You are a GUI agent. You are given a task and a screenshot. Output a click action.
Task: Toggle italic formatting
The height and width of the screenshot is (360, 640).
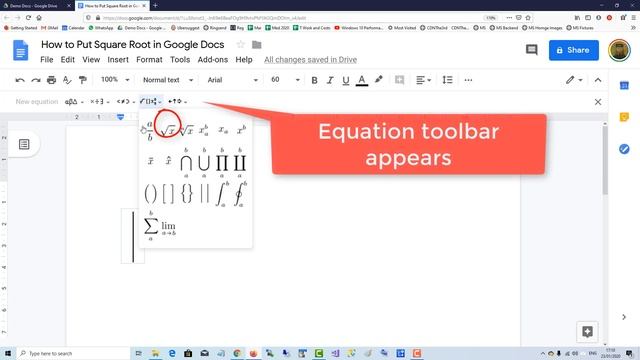pos(330,80)
